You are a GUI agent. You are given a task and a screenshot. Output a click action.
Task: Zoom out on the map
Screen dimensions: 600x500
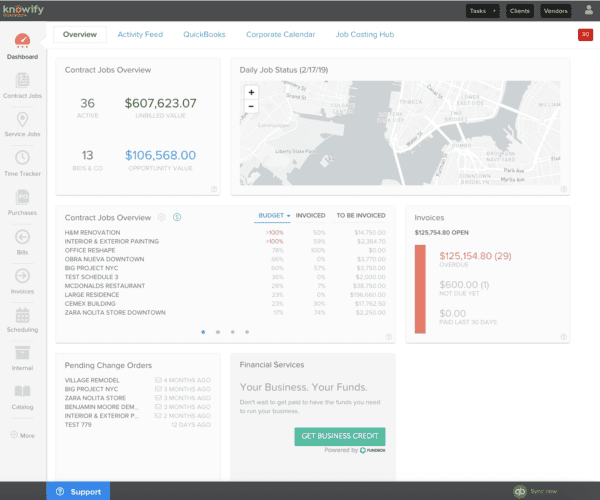tap(251, 106)
